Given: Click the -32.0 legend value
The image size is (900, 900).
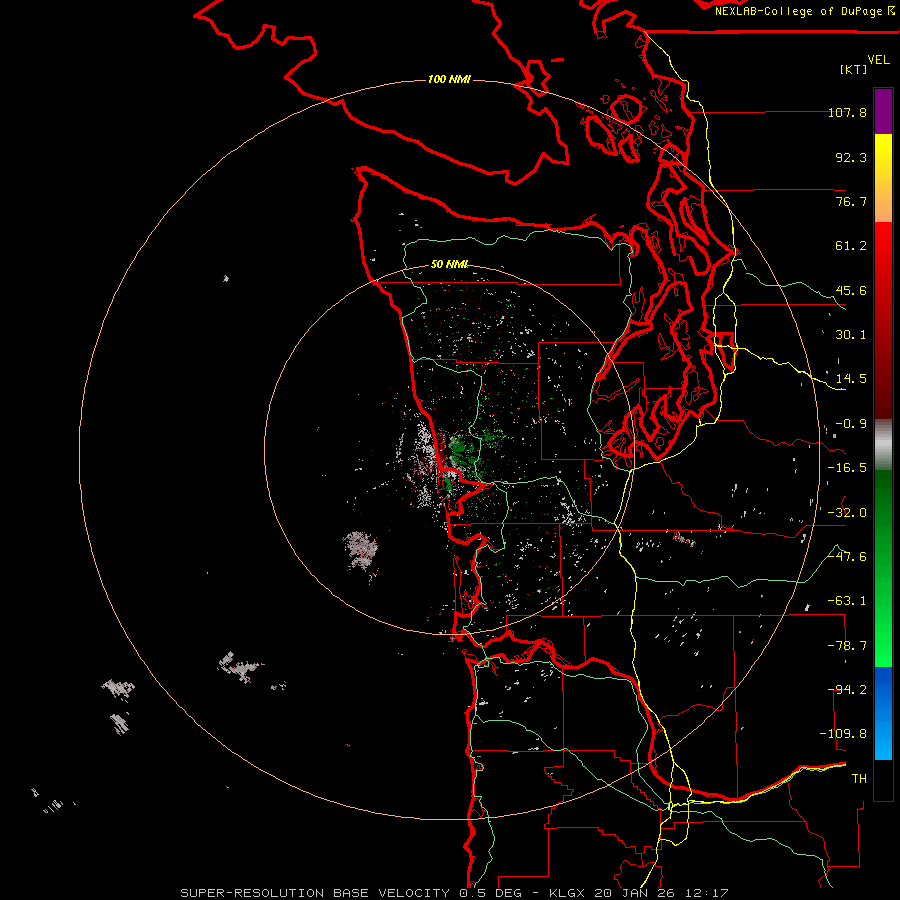Looking at the screenshot, I should tap(847, 513).
